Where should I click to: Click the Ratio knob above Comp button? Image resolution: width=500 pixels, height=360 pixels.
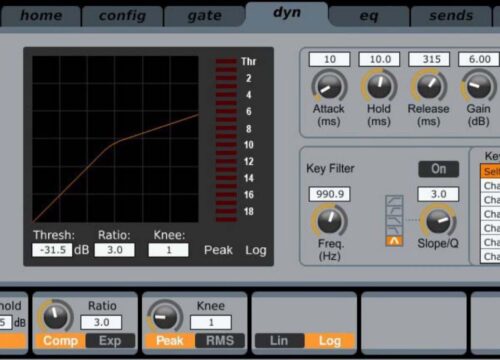[x=55, y=316]
